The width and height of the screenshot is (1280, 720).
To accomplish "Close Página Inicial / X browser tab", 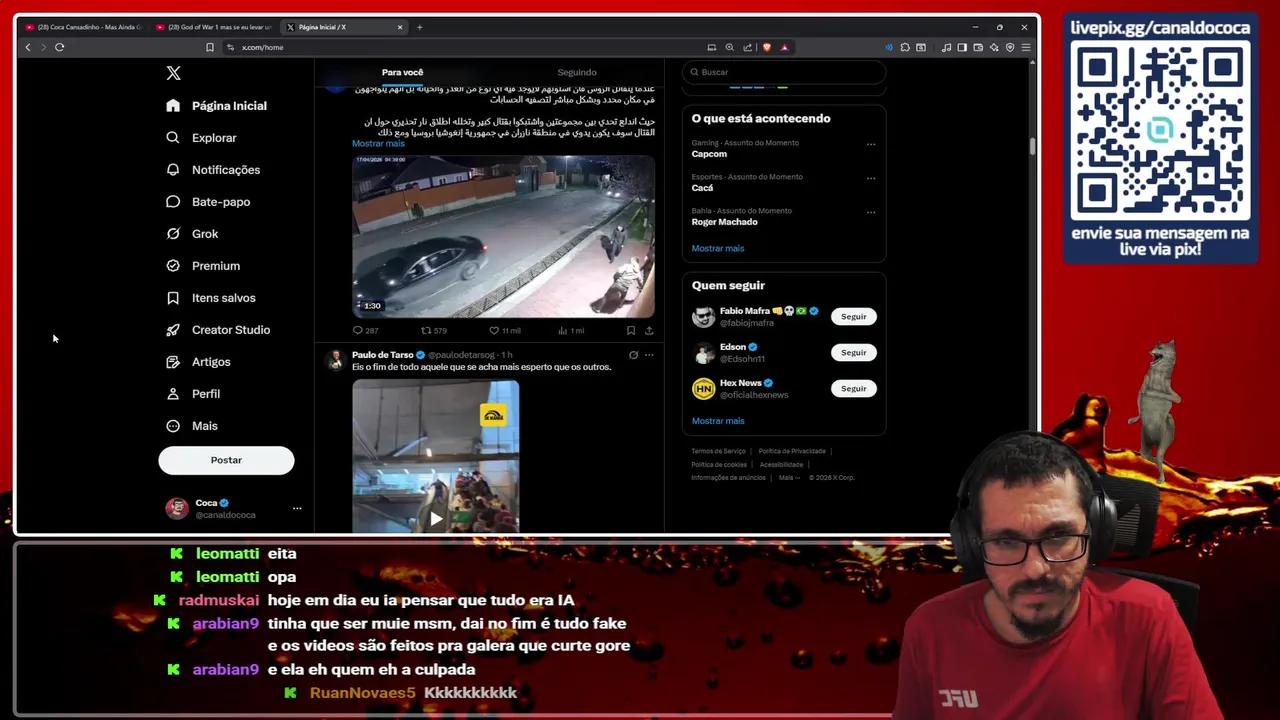I will (x=399, y=27).
